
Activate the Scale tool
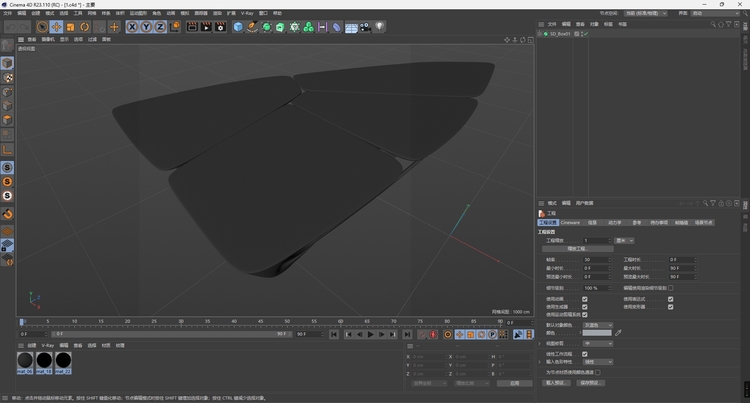tap(71, 27)
